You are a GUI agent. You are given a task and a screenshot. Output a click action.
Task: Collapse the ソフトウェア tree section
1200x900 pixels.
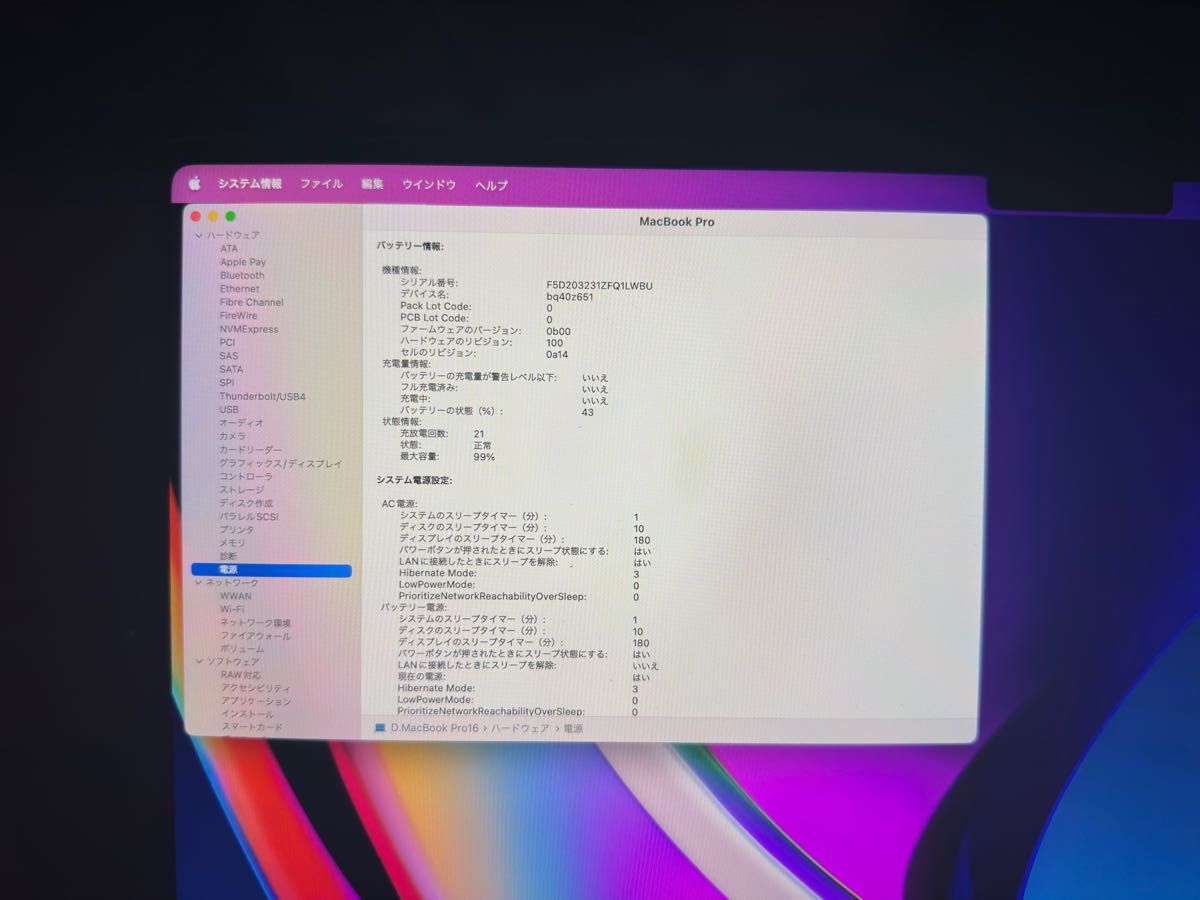click(198, 662)
